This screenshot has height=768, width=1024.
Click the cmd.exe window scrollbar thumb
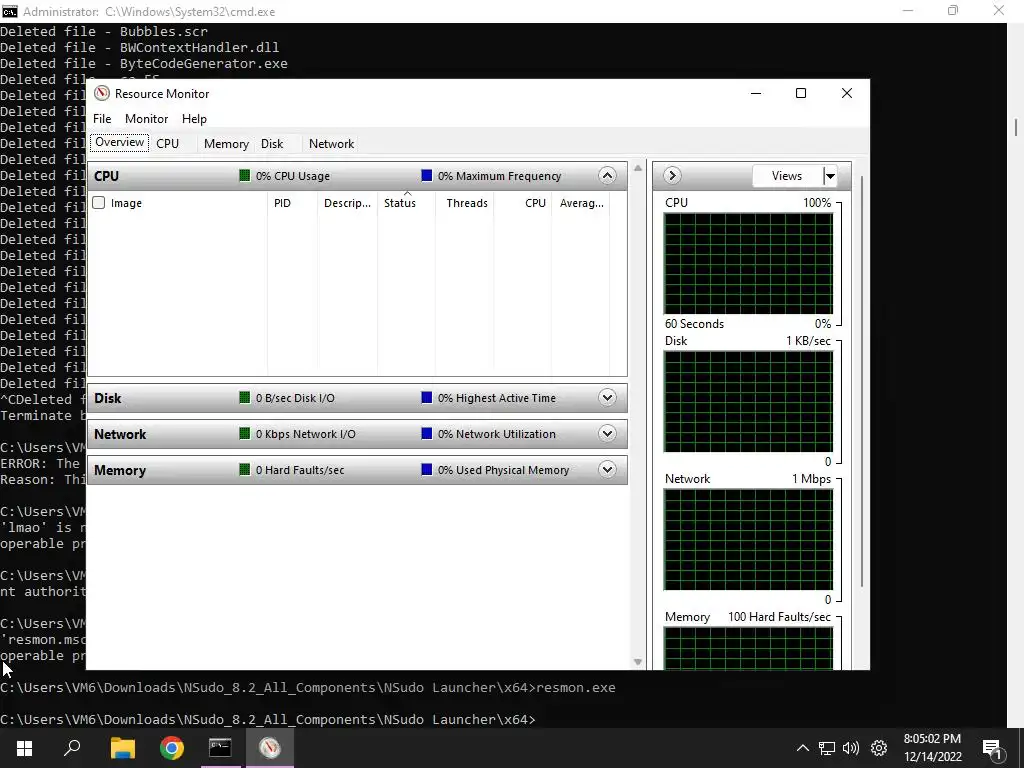point(1016,127)
